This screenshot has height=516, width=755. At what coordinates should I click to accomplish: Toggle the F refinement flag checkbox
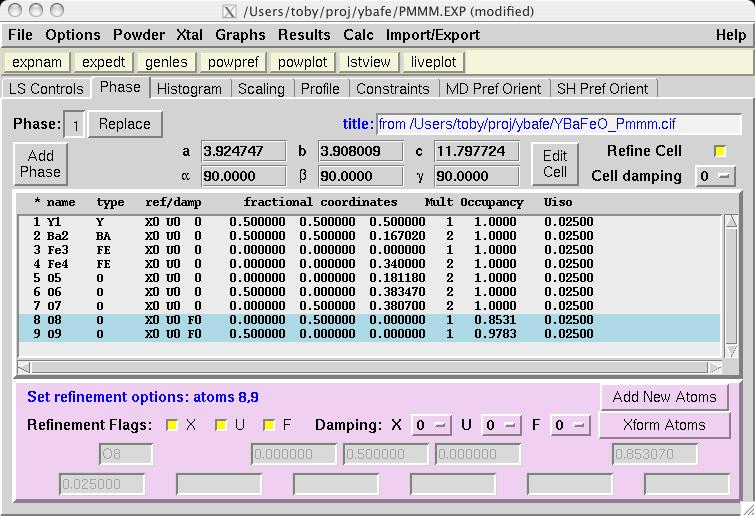click(269, 425)
